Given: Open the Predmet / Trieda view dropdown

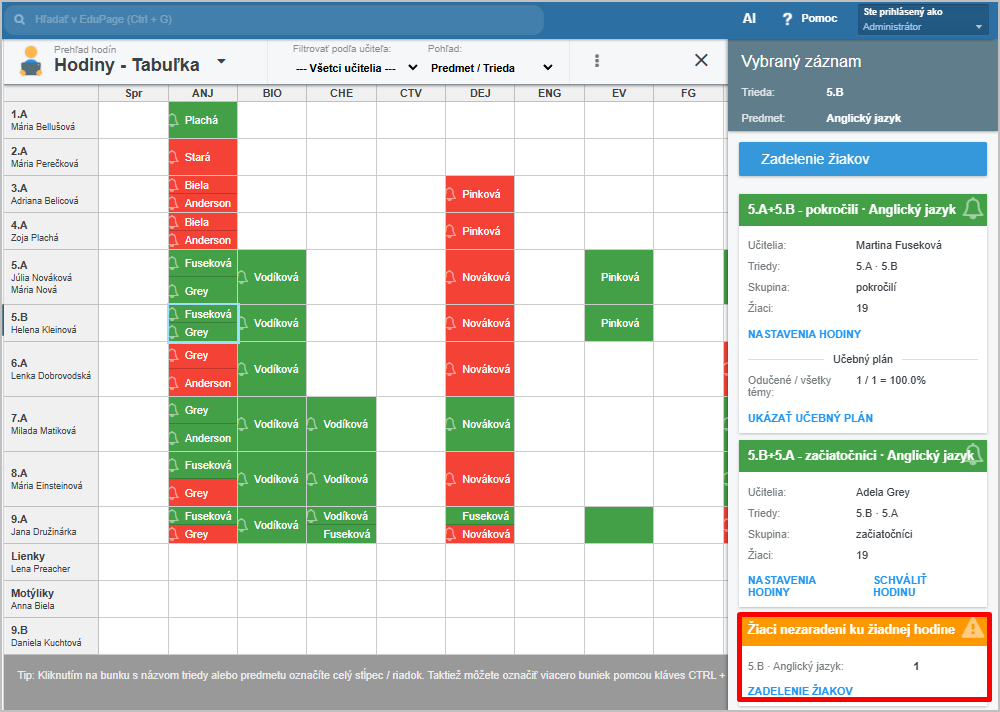Looking at the screenshot, I should [491, 68].
